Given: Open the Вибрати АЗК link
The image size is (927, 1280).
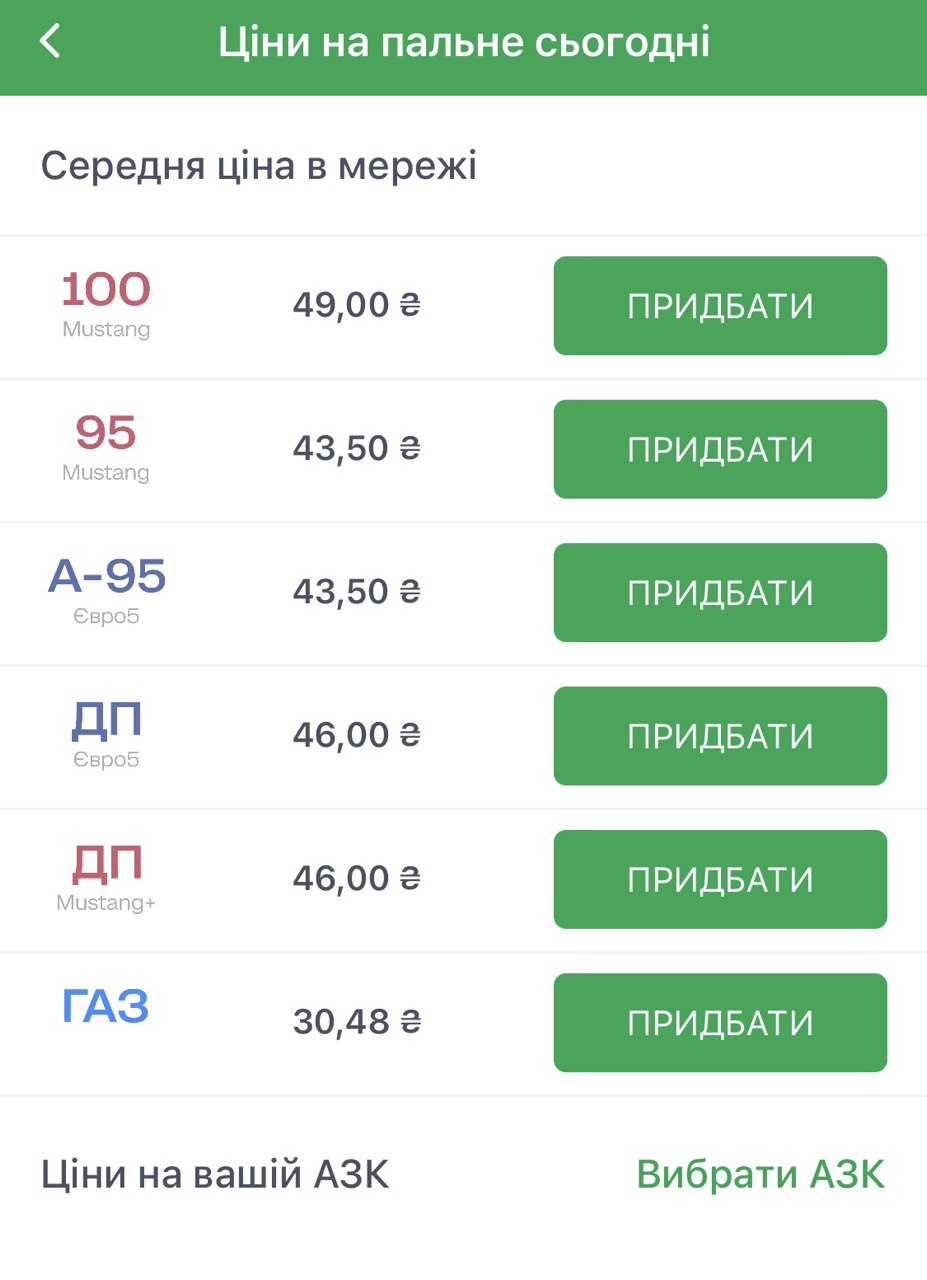Looking at the screenshot, I should point(760,1175).
